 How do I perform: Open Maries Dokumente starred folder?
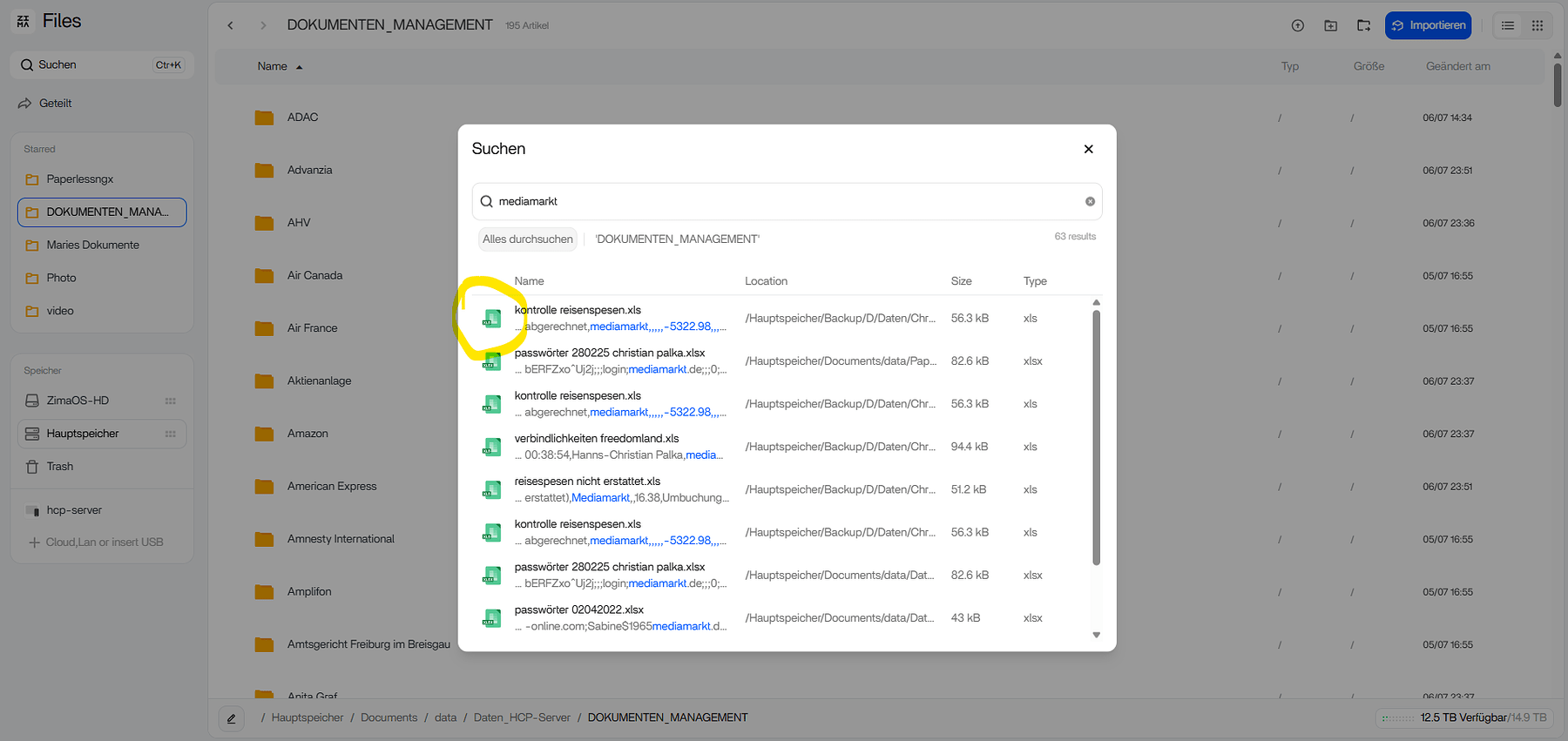coord(92,246)
